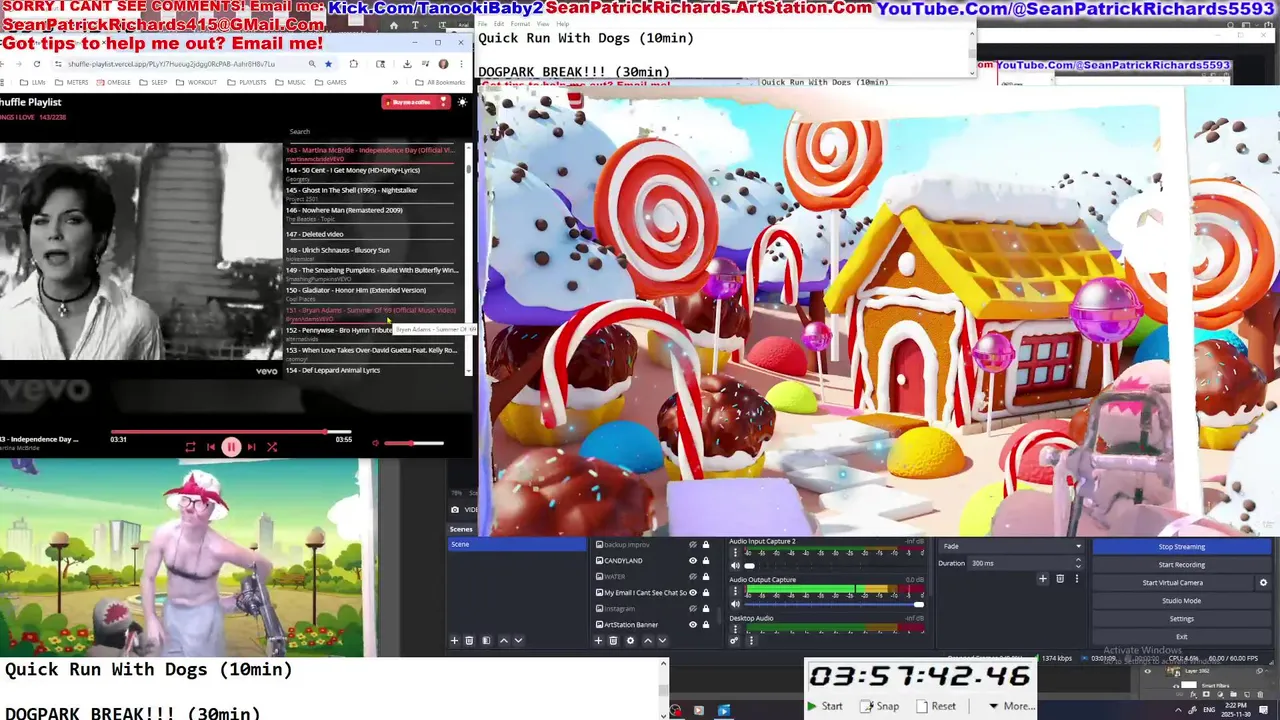Toggle repeat in the playlist player
This screenshot has height=720, width=1280.
(x=190, y=447)
